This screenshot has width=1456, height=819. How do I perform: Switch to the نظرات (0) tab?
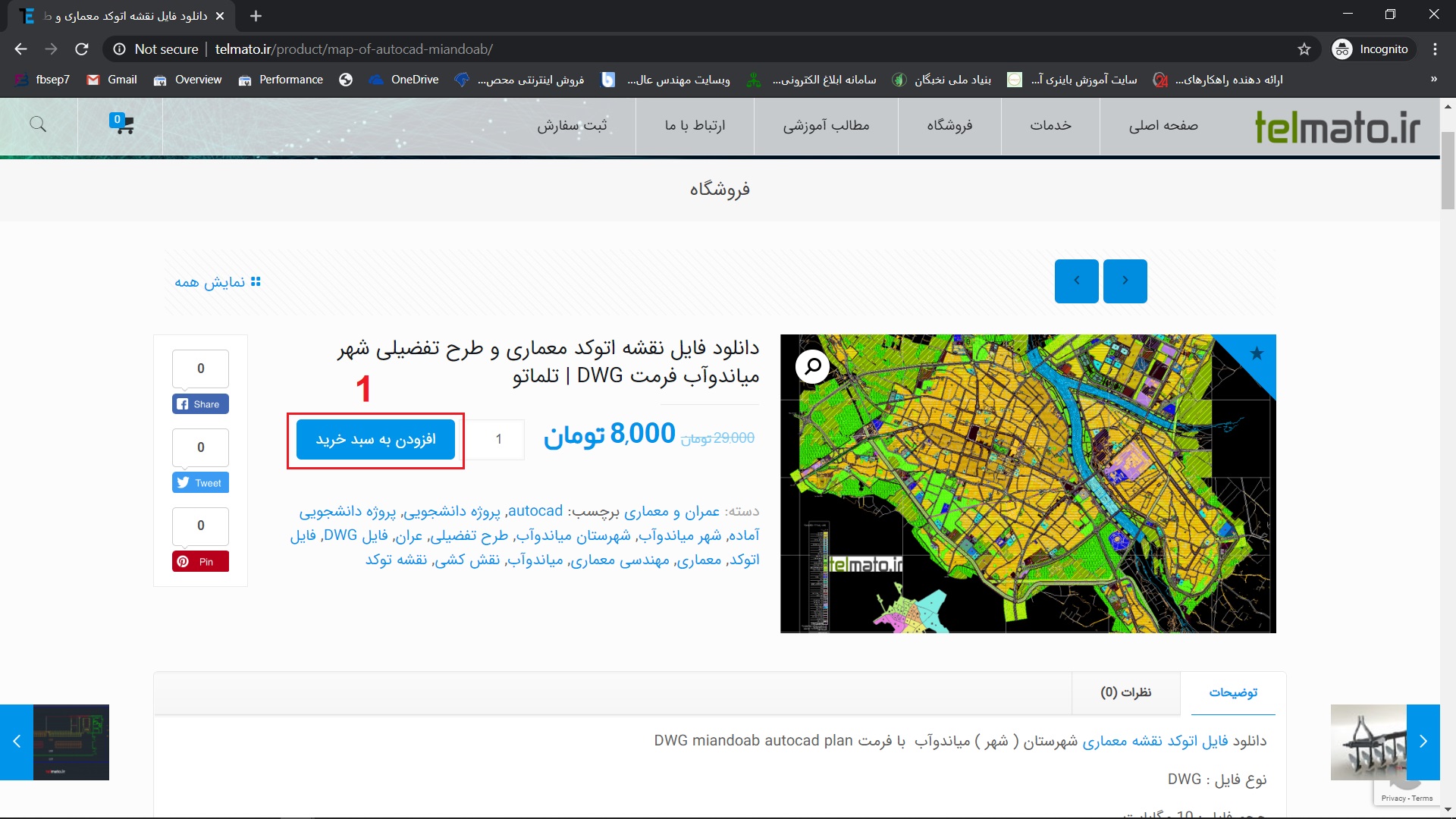(x=1125, y=692)
